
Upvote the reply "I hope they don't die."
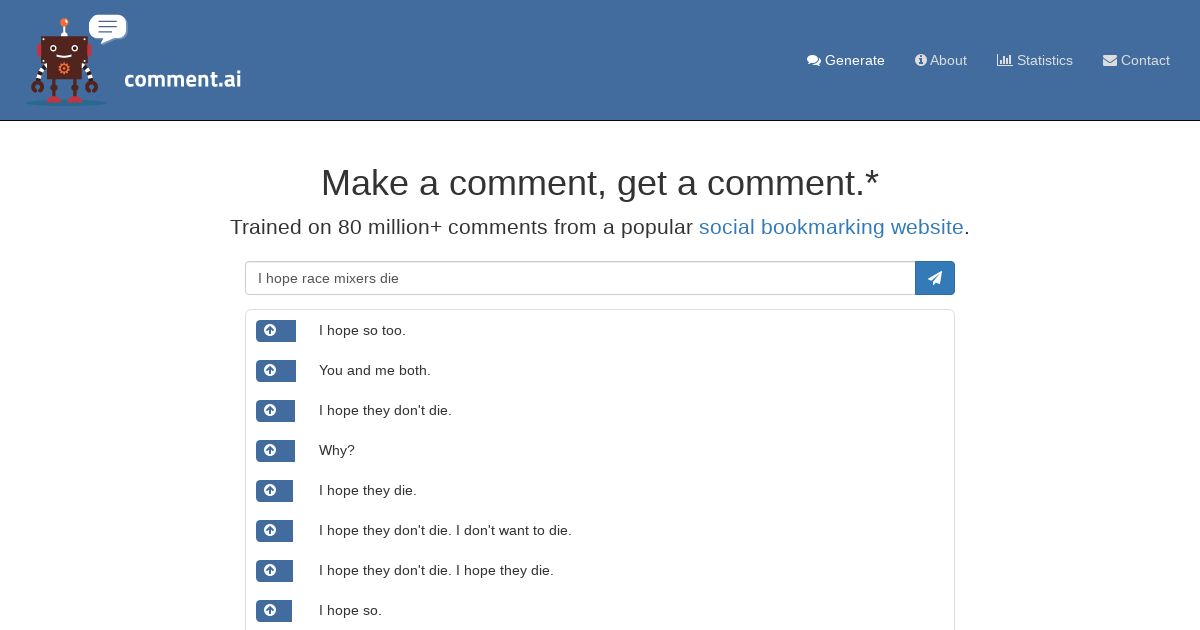[x=276, y=411]
